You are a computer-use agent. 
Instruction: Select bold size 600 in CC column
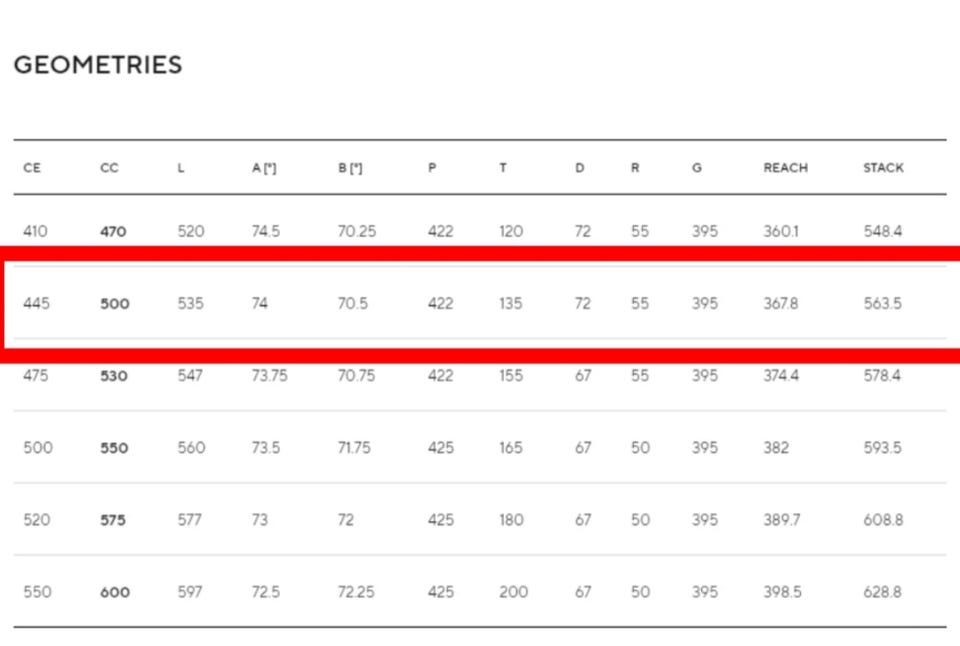114,593
